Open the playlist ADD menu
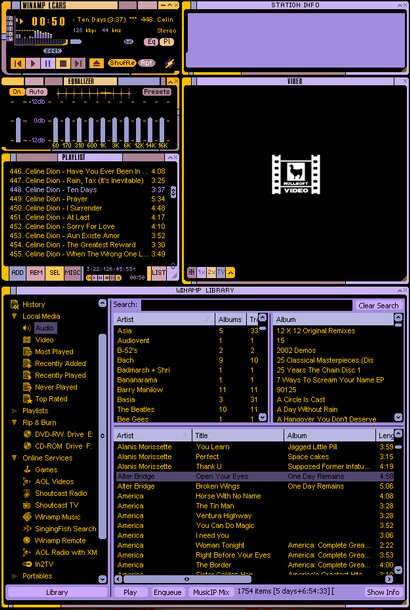 (x=17, y=273)
